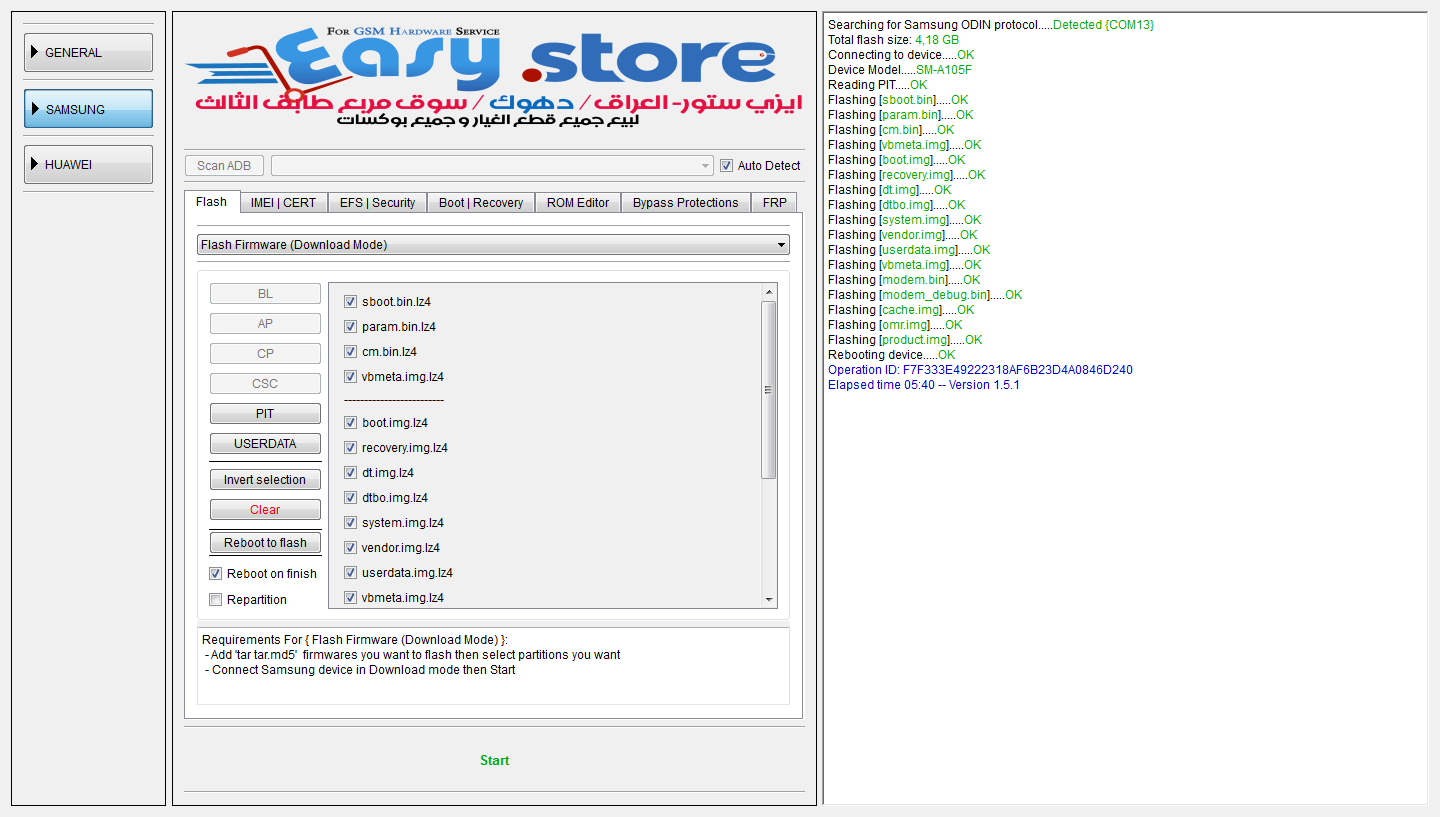Screen dimensions: 1440x817
Task: Uncheck dt.img.lz4 partition
Action: point(350,473)
